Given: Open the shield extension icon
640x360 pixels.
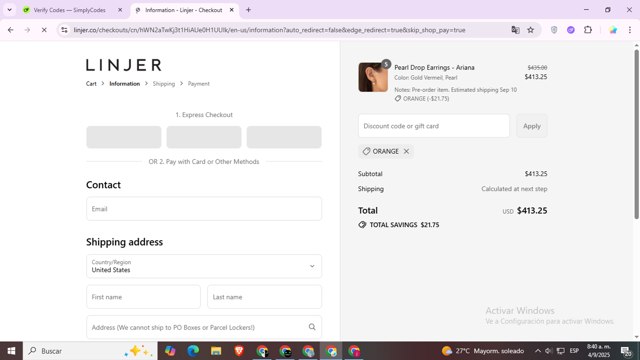Looking at the screenshot, I should point(554,30).
